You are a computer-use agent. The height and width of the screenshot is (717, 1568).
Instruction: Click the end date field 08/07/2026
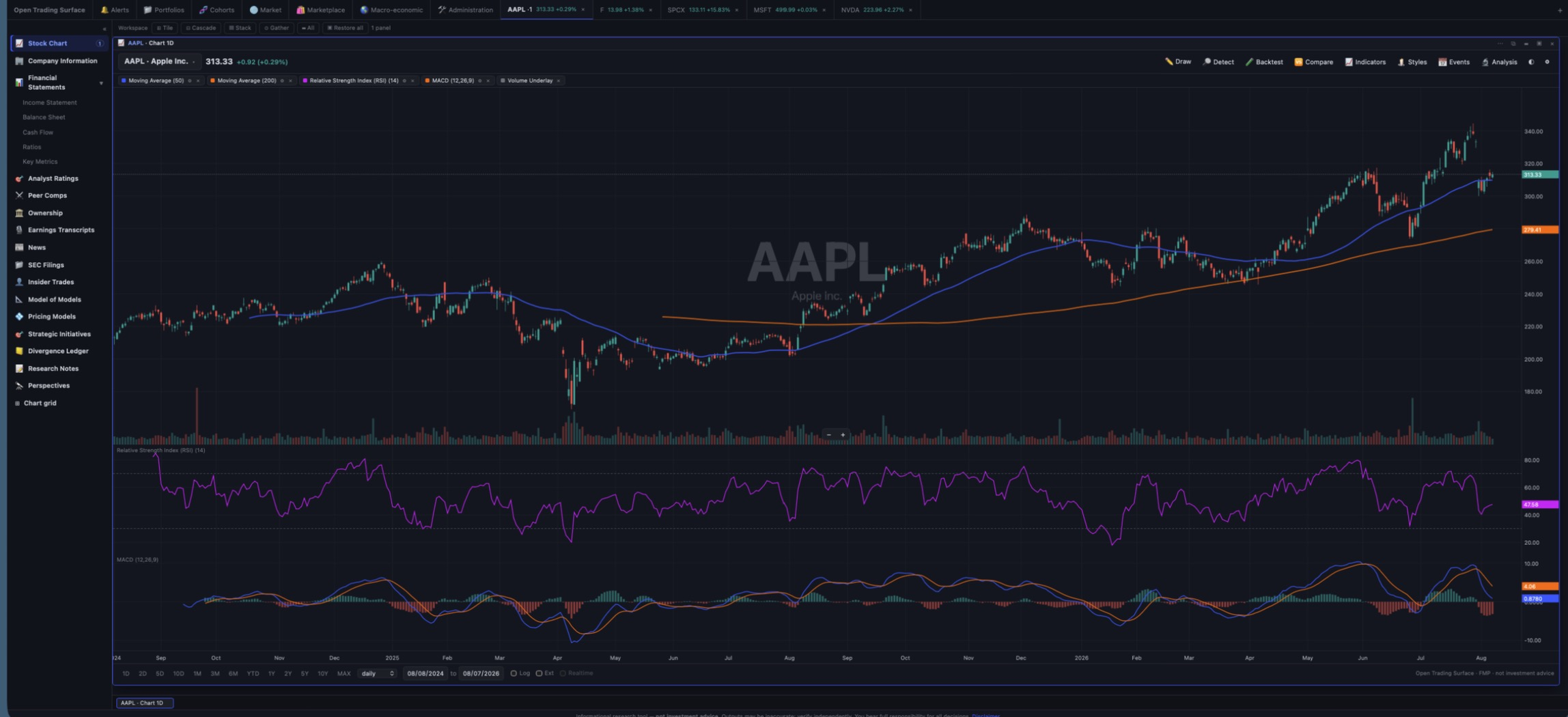[481, 673]
